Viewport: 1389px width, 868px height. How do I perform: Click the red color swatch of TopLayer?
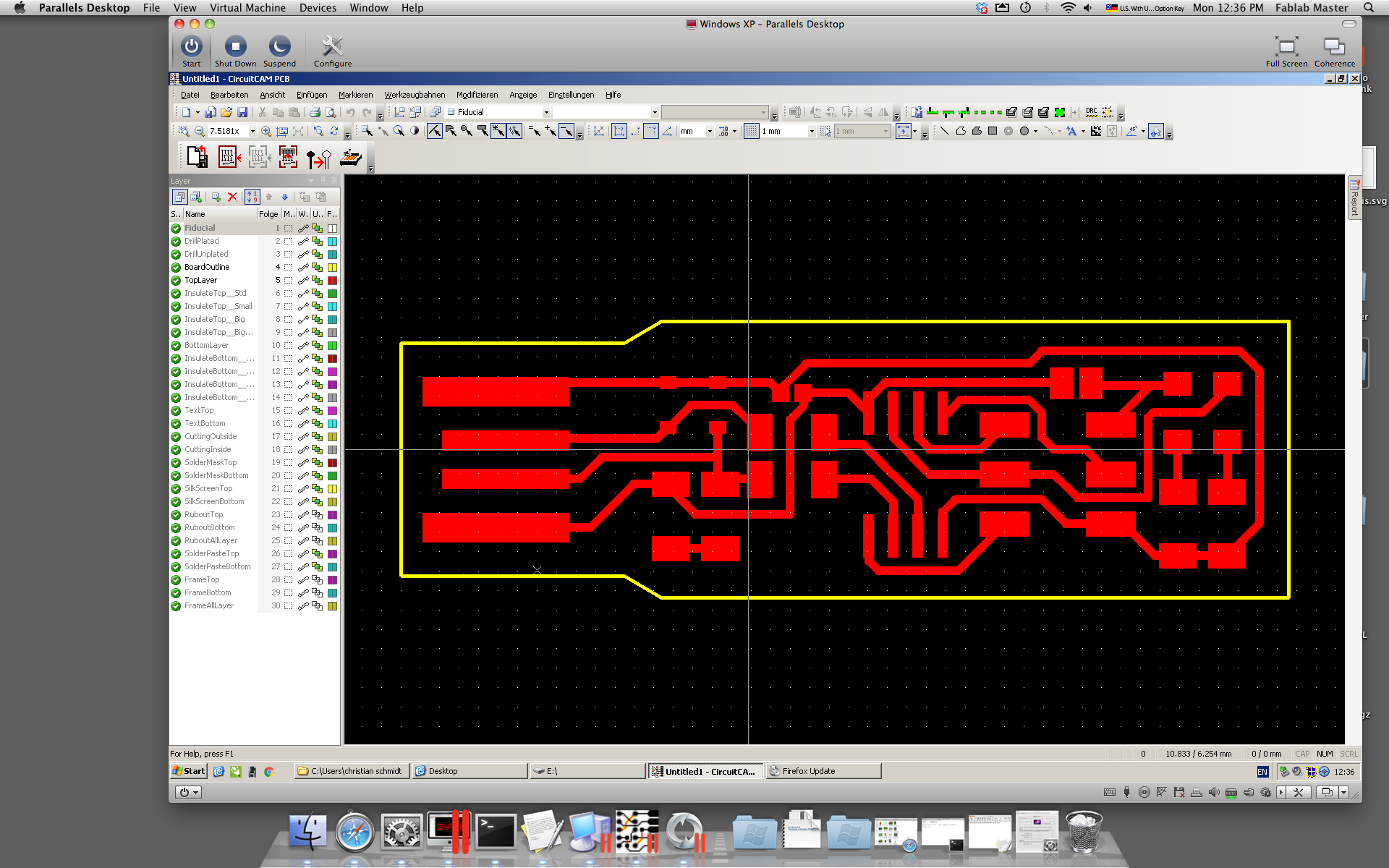tap(332, 281)
